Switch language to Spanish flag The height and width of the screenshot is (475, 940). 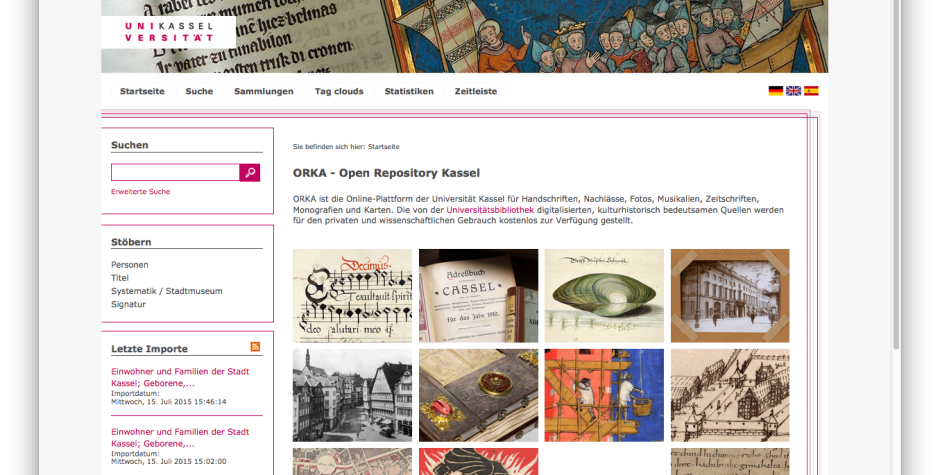(x=811, y=91)
